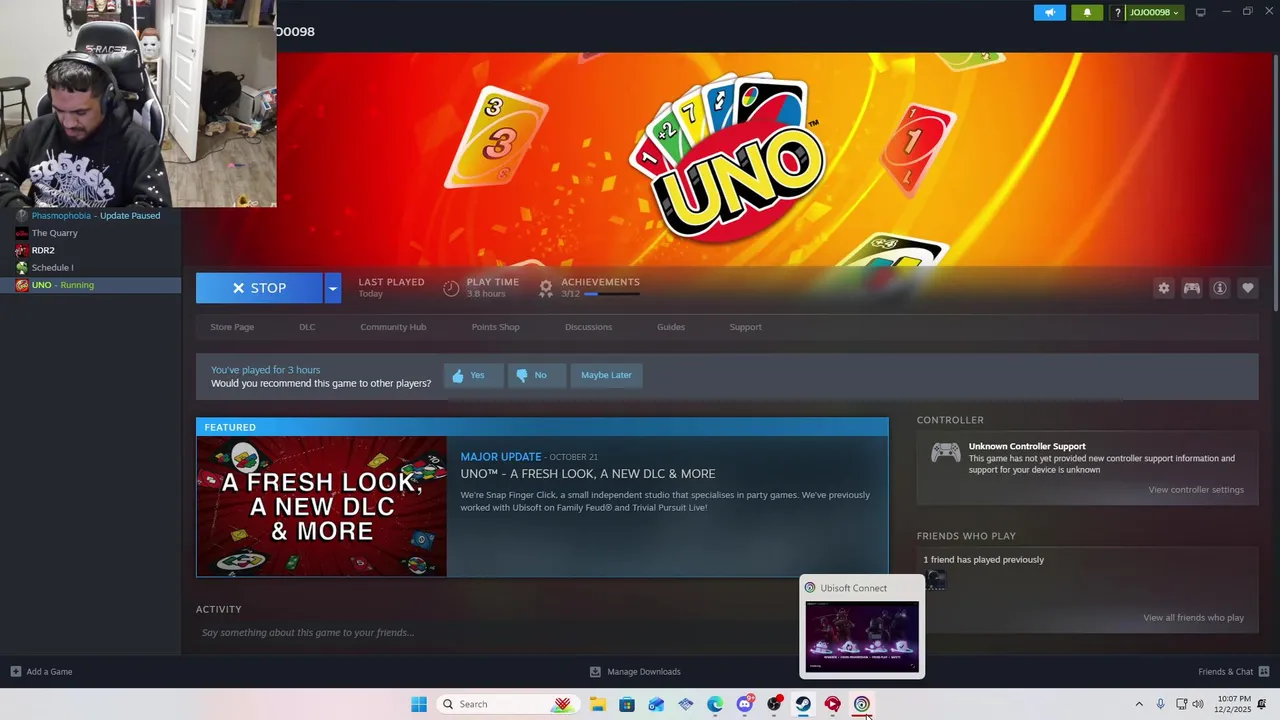Open OBS Studio from the taskbar

[774, 704]
